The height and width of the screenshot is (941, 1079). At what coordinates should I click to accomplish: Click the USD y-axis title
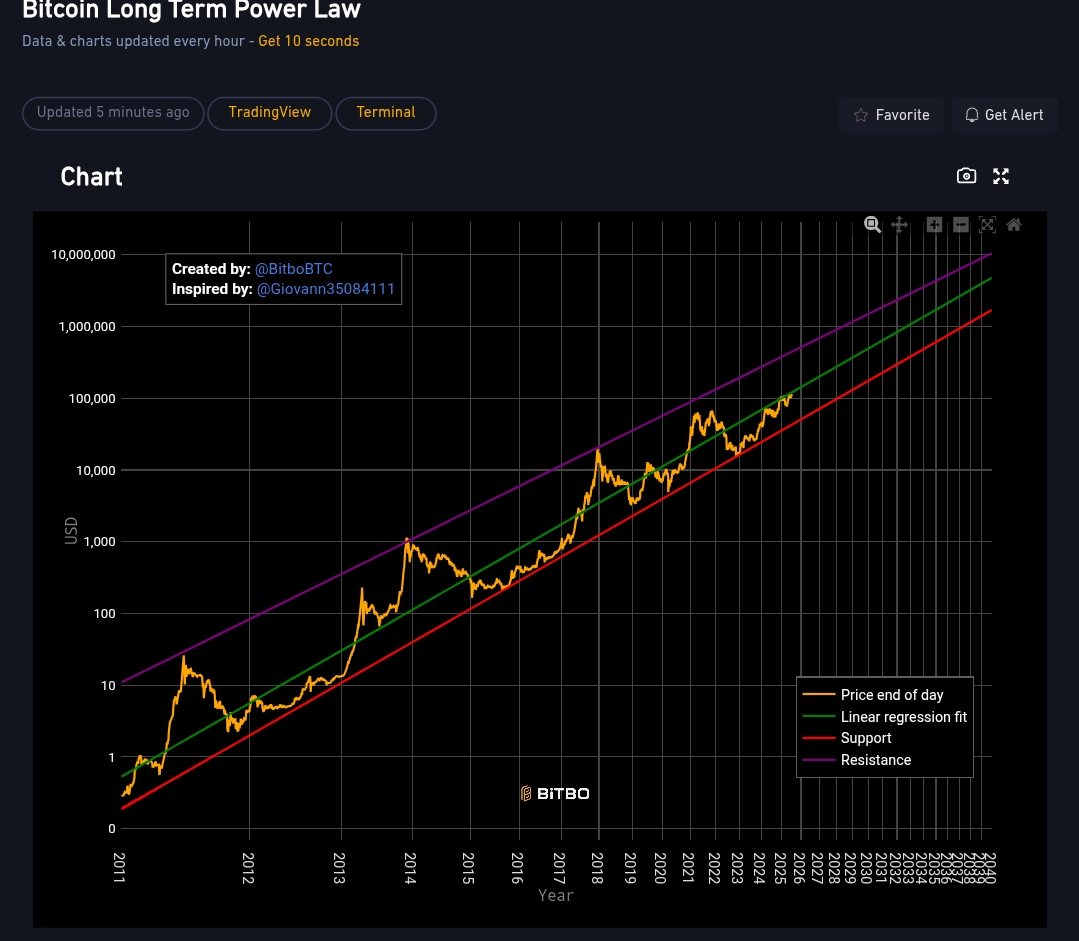[71, 531]
